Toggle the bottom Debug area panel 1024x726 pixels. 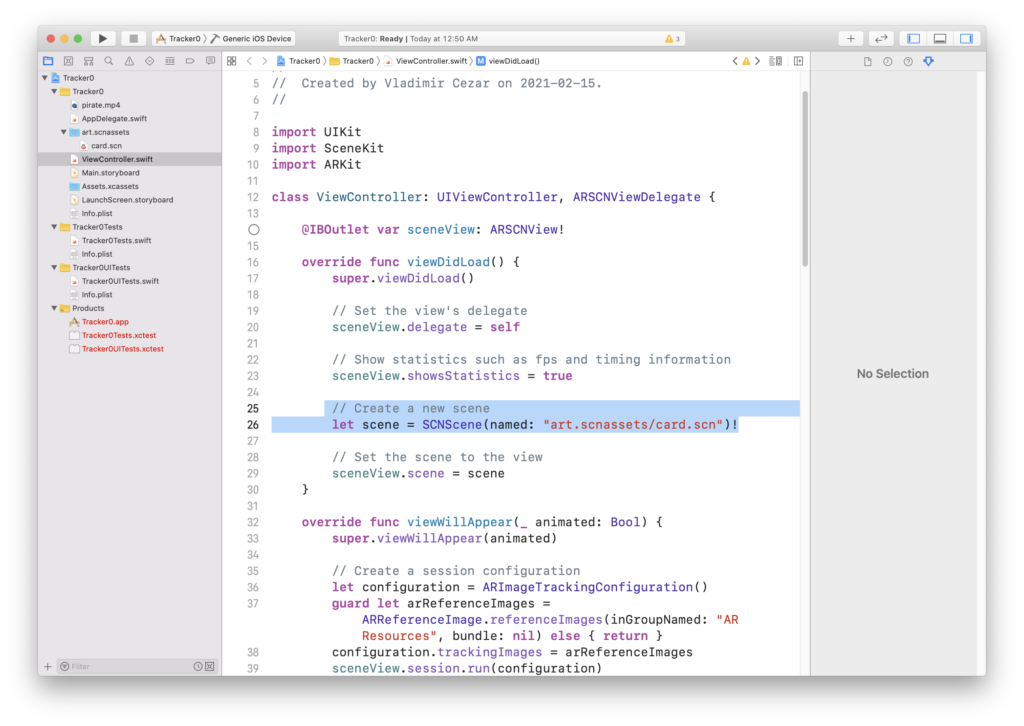940,39
